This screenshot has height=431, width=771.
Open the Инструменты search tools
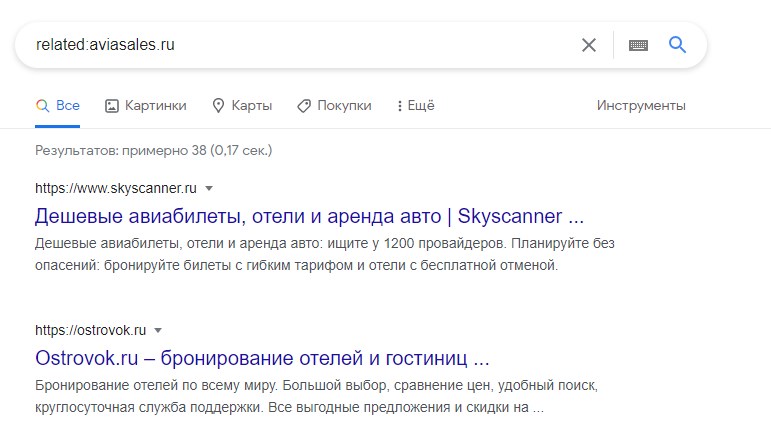coord(641,106)
